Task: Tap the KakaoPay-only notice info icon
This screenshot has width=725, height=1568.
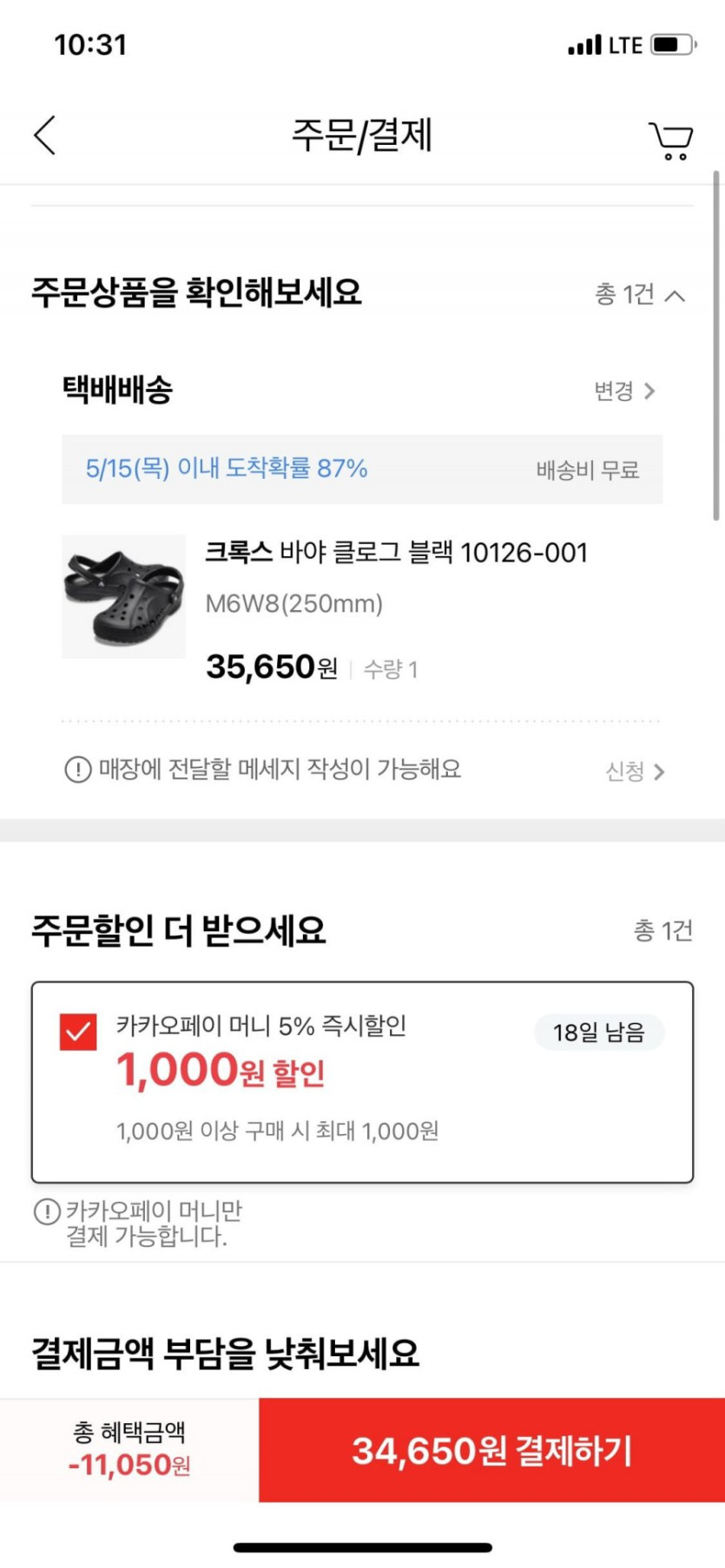Action: pos(46,1211)
